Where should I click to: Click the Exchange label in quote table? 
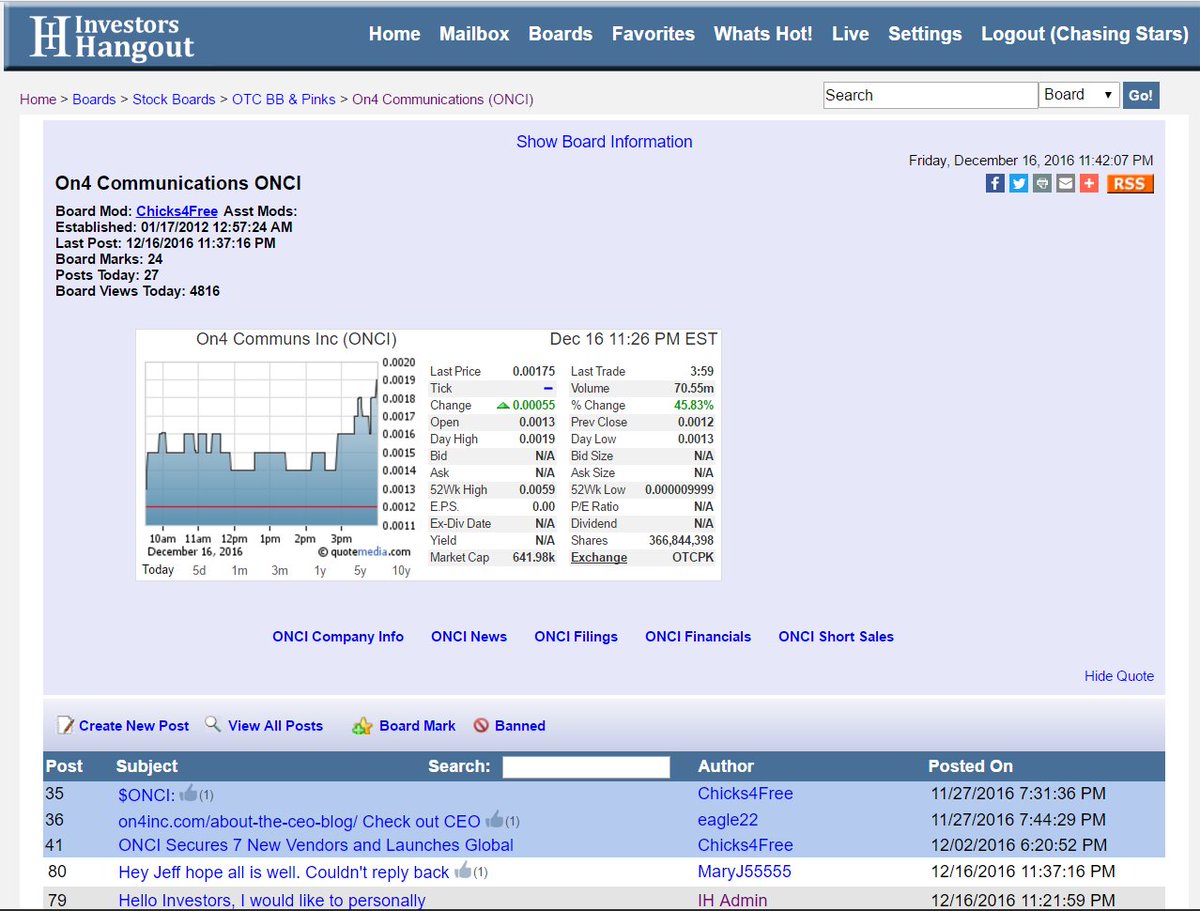(x=599, y=557)
